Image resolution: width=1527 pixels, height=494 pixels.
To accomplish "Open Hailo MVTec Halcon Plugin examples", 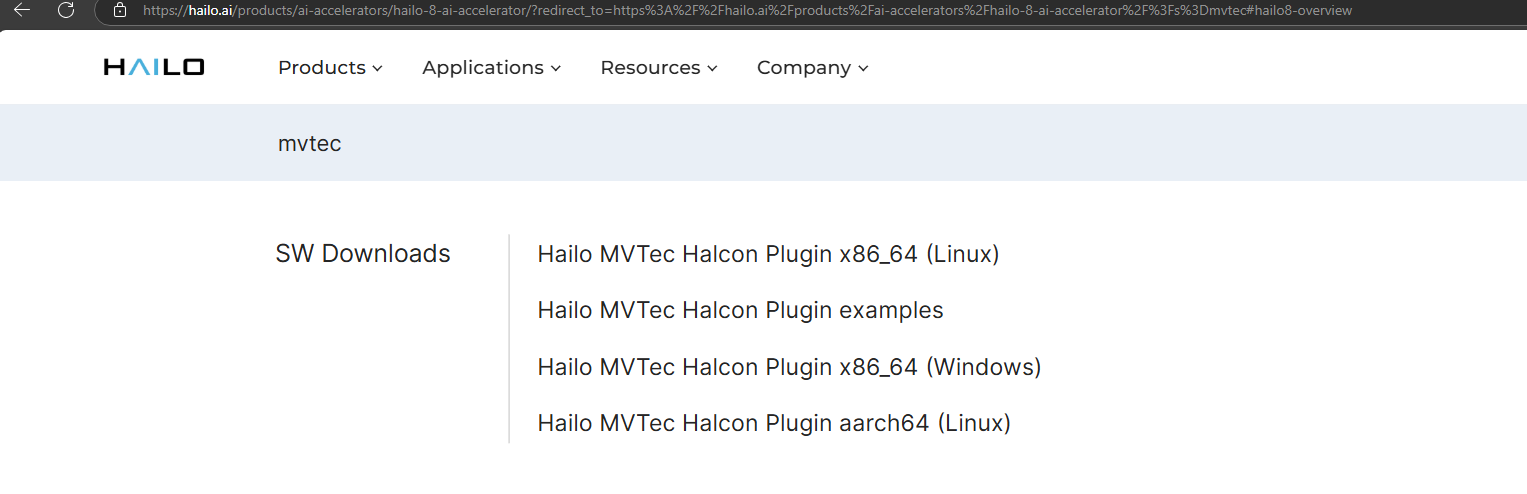I will [x=740, y=310].
